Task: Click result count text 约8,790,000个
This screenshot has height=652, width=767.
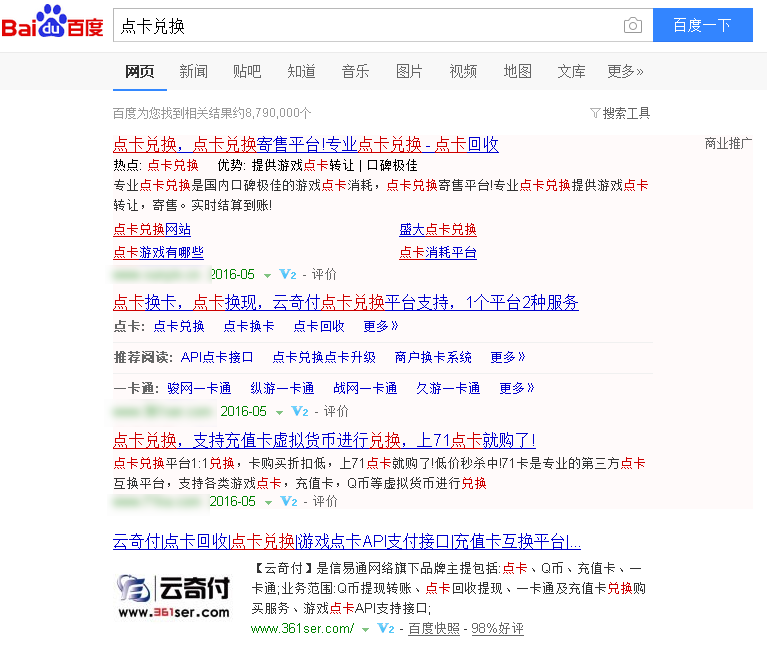Action: click(x=272, y=113)
